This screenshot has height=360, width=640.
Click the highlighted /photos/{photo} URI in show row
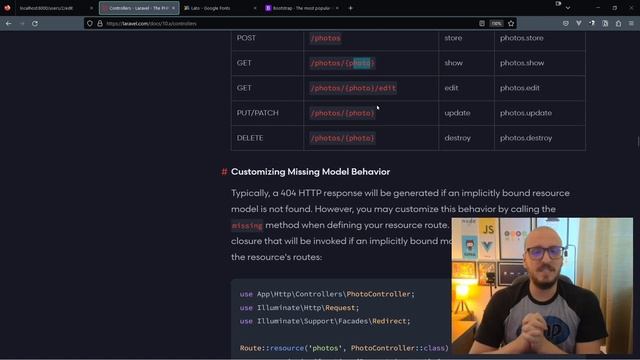pyautogui.click(x=342, y=63)
